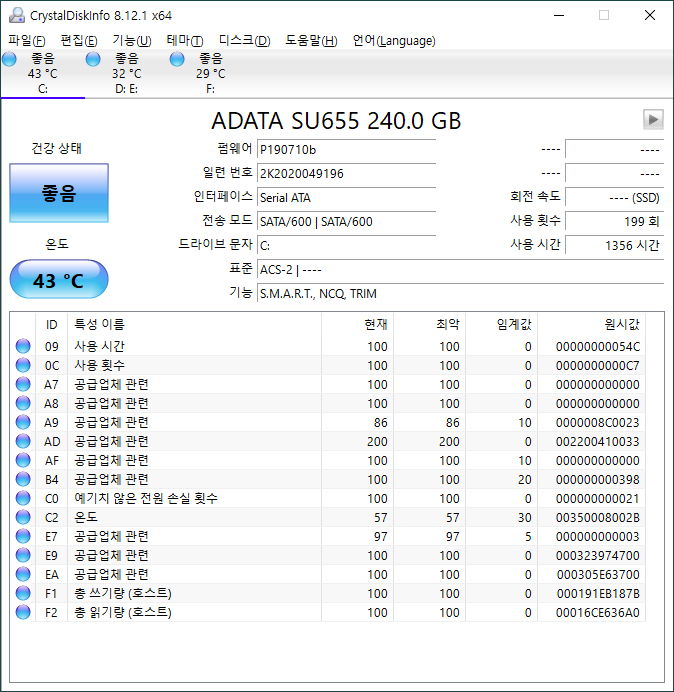Viewport: 674px width, 692px height.
Task: Open the 디스크(D) menu
Action: (245, 41)
